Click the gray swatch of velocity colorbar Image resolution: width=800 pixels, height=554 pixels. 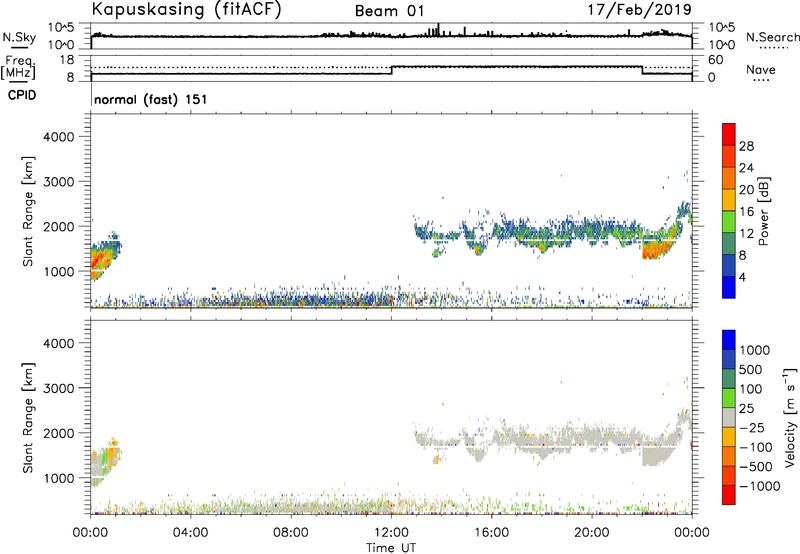(x=729, y=417)
